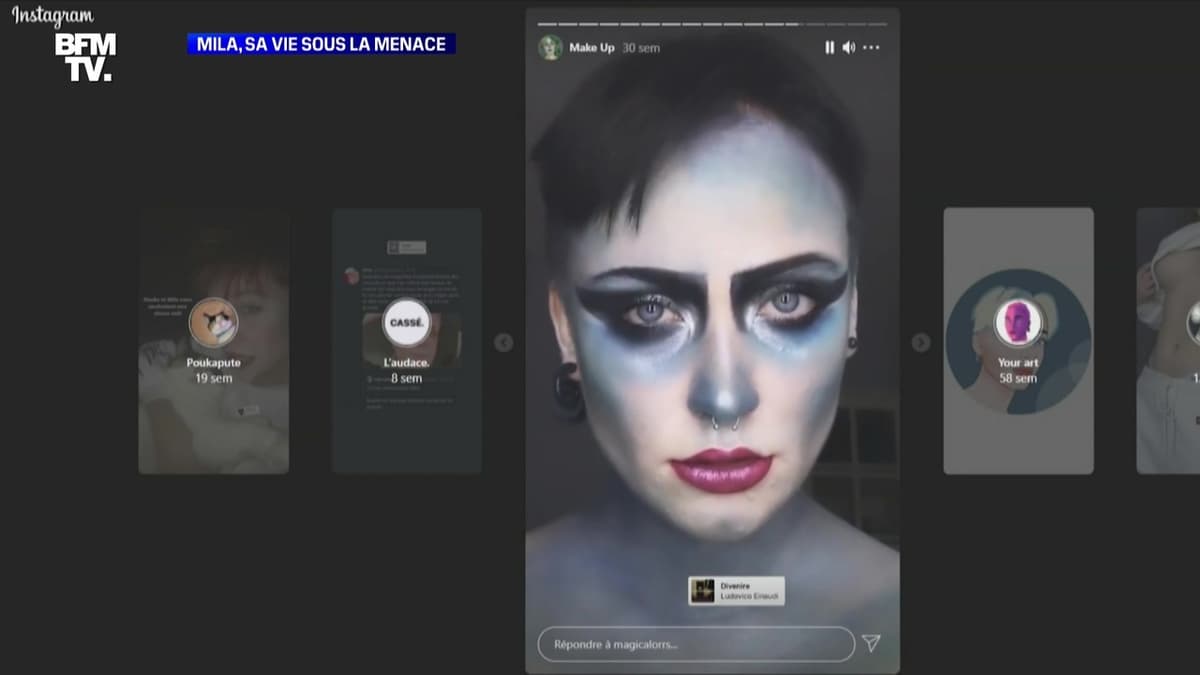
Task: Pause the Make Up story
Action: coord(829,47)
